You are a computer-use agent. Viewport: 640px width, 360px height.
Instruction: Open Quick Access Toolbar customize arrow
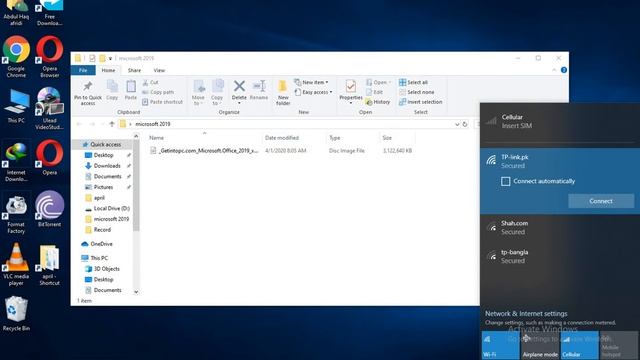click(110, 58)
